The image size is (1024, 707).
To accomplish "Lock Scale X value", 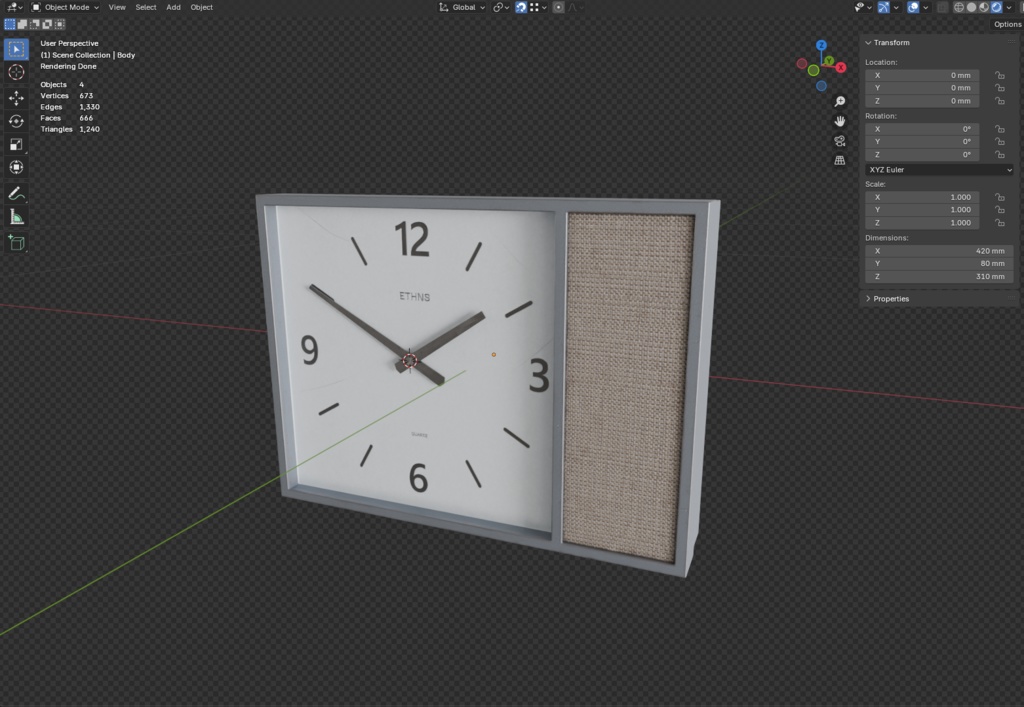I will [x=1000, y=197].
